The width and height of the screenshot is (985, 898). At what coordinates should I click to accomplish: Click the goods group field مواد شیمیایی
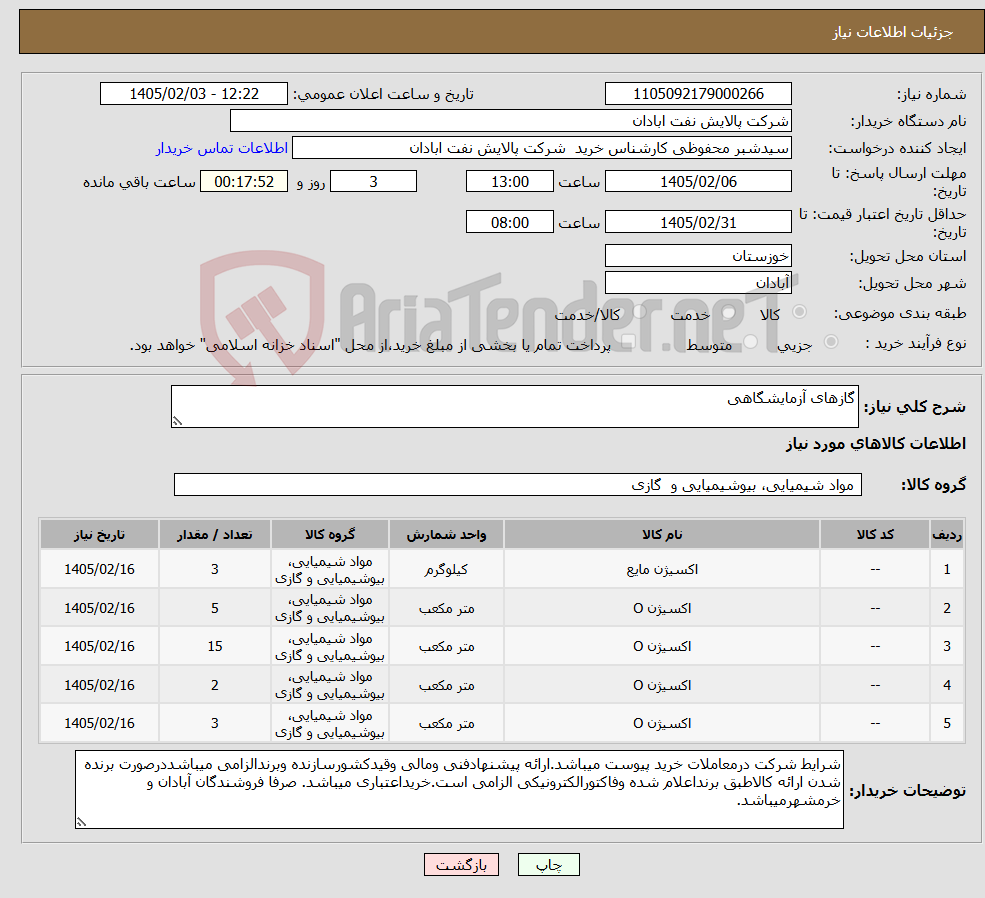[x=518, y=485]
